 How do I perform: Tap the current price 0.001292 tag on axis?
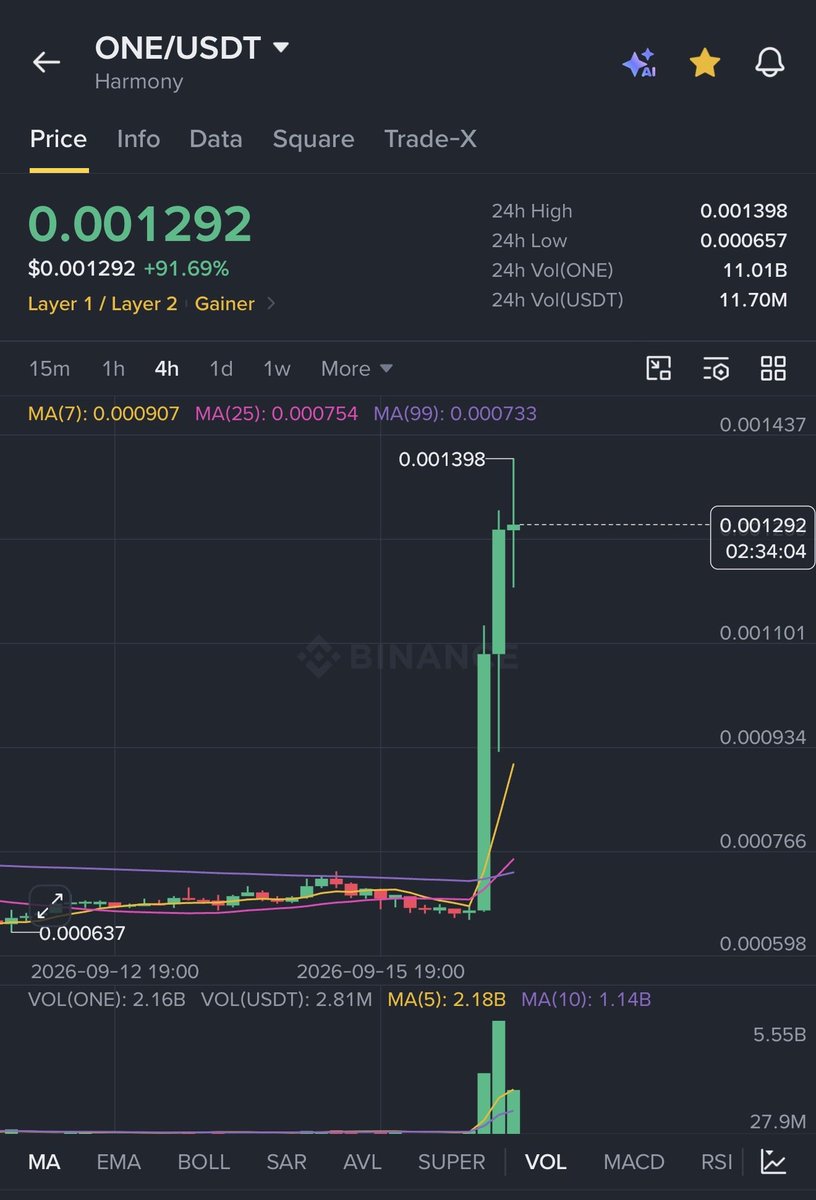pos(762,538)
